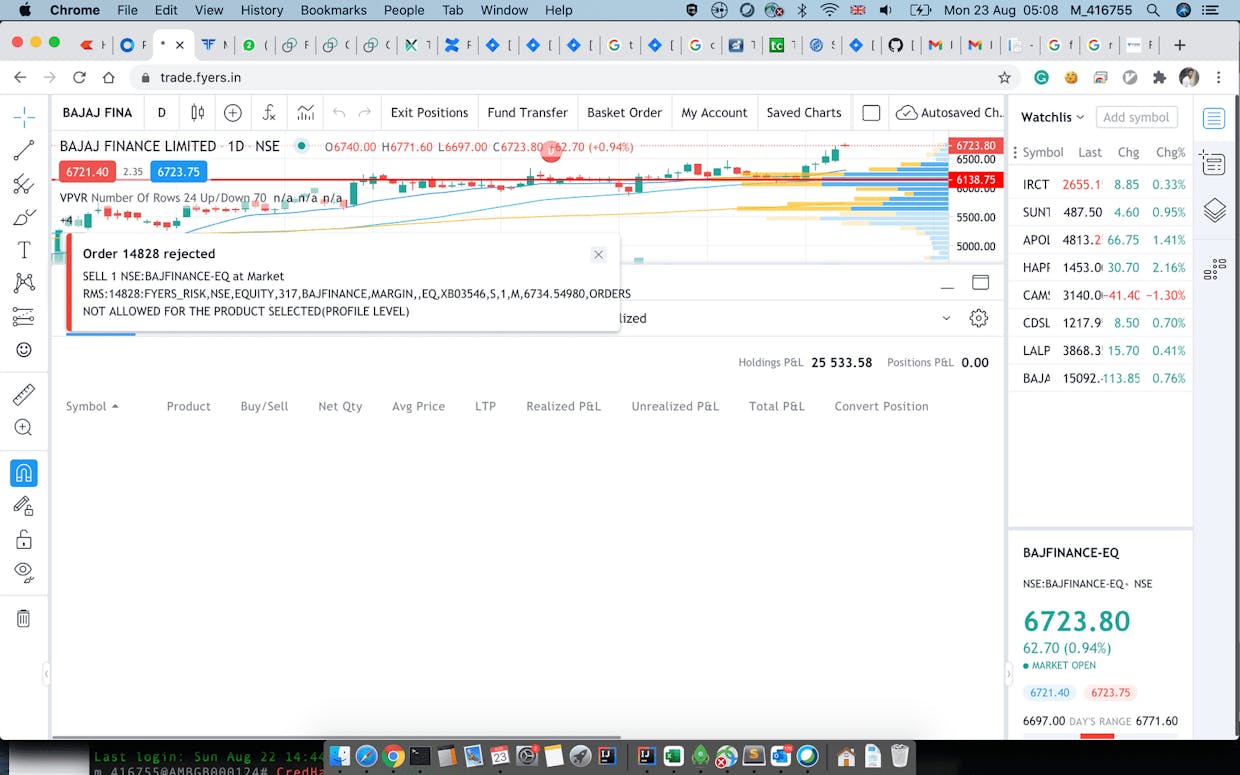This screenshot has width=1240, height=775.
Task: Select the ruler measure tool
Action: pyautogui.click(x=24, y=394)
